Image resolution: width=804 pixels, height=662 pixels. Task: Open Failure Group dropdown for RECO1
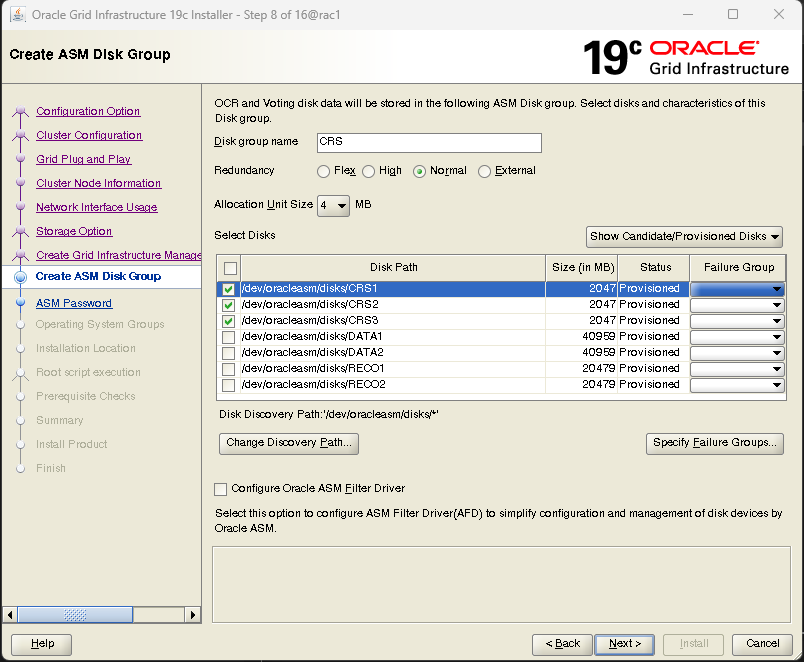pos(737,369)
